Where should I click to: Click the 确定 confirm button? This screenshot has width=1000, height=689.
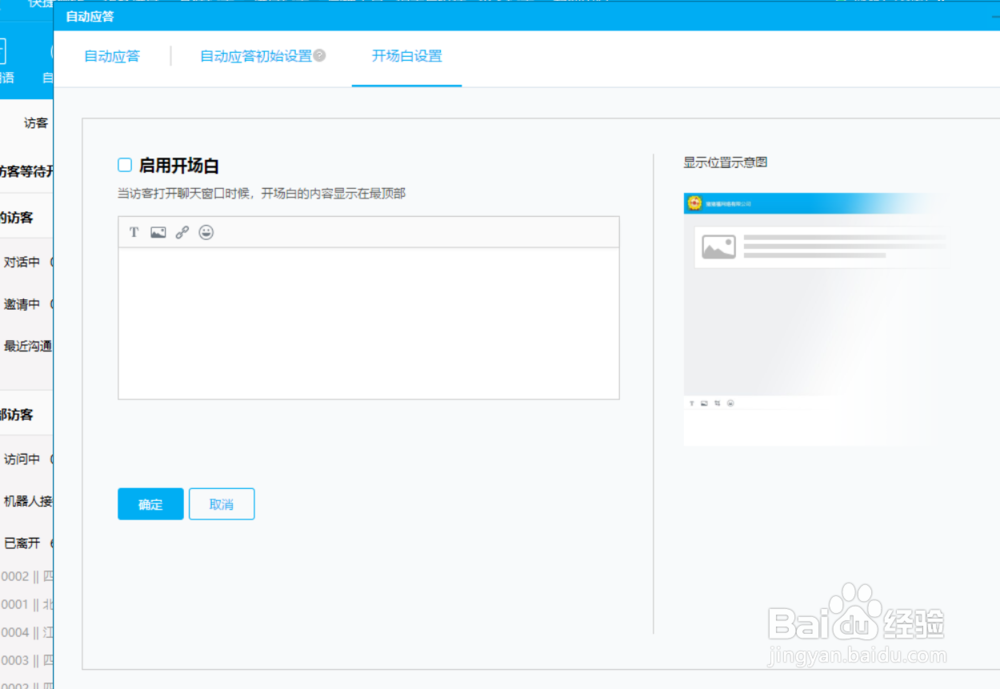pyautogui.click(x=150, y=504)
